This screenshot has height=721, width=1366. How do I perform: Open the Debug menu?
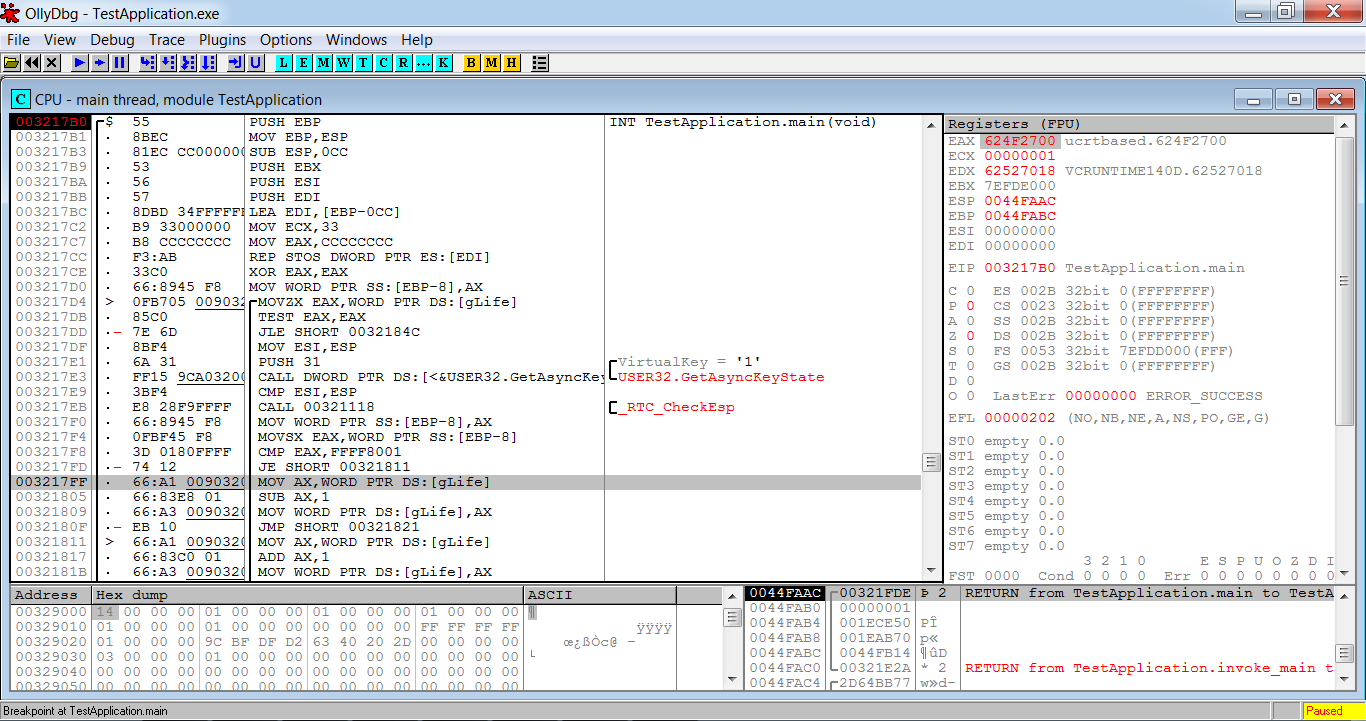coord(112,40)
